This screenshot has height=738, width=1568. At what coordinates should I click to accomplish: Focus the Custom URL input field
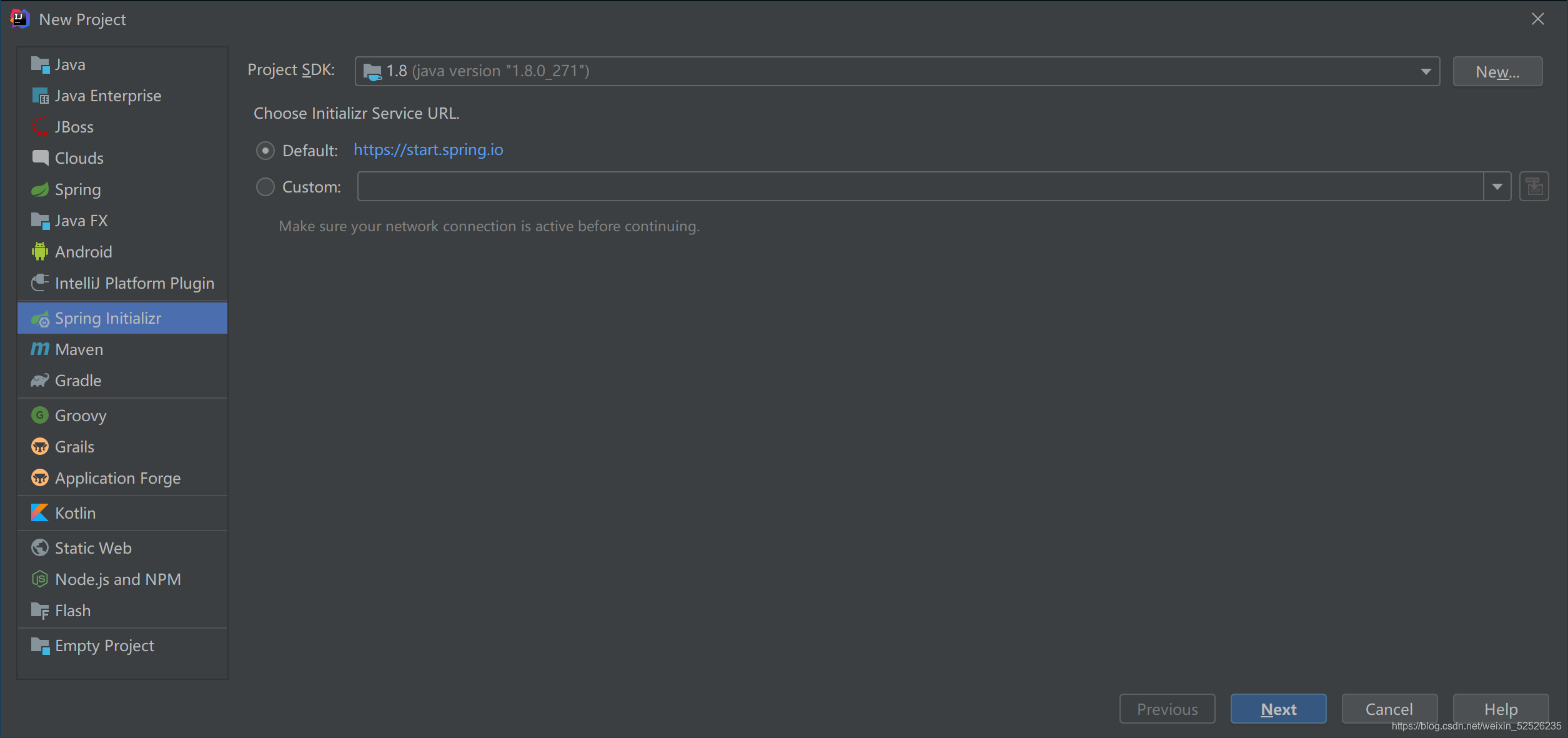pyautogui.click(x=920, y=186)
